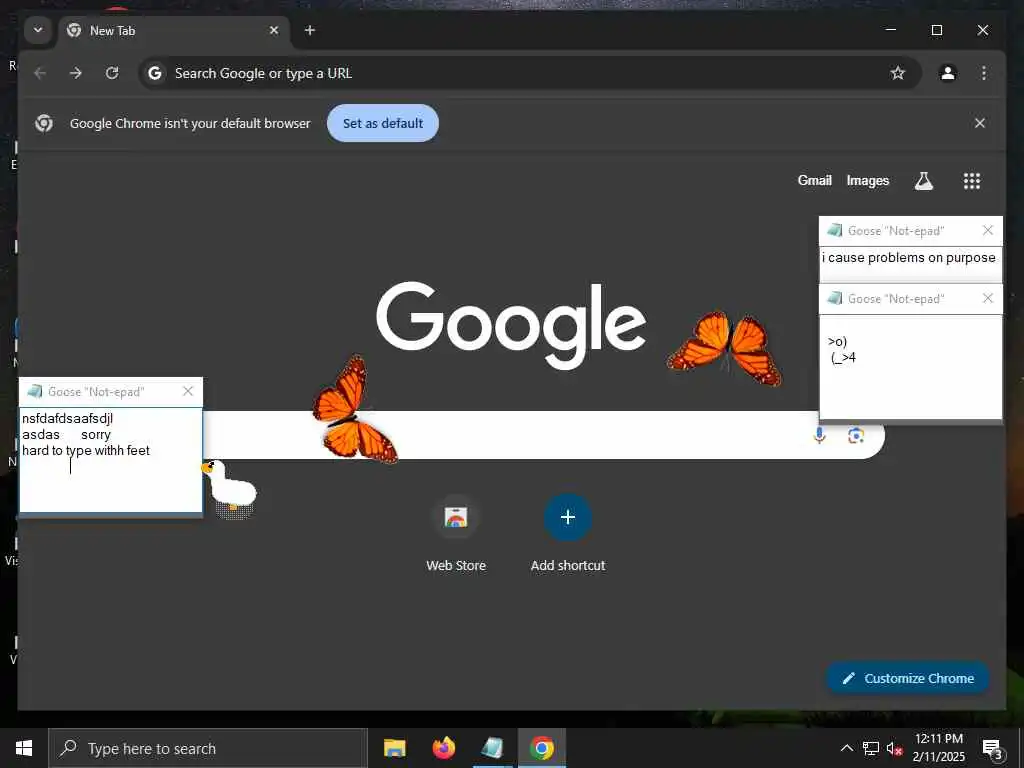Screen dimensions: 1024x768
Task: Open Firefox from the taskbar
Action: click(x=443, y=748)
